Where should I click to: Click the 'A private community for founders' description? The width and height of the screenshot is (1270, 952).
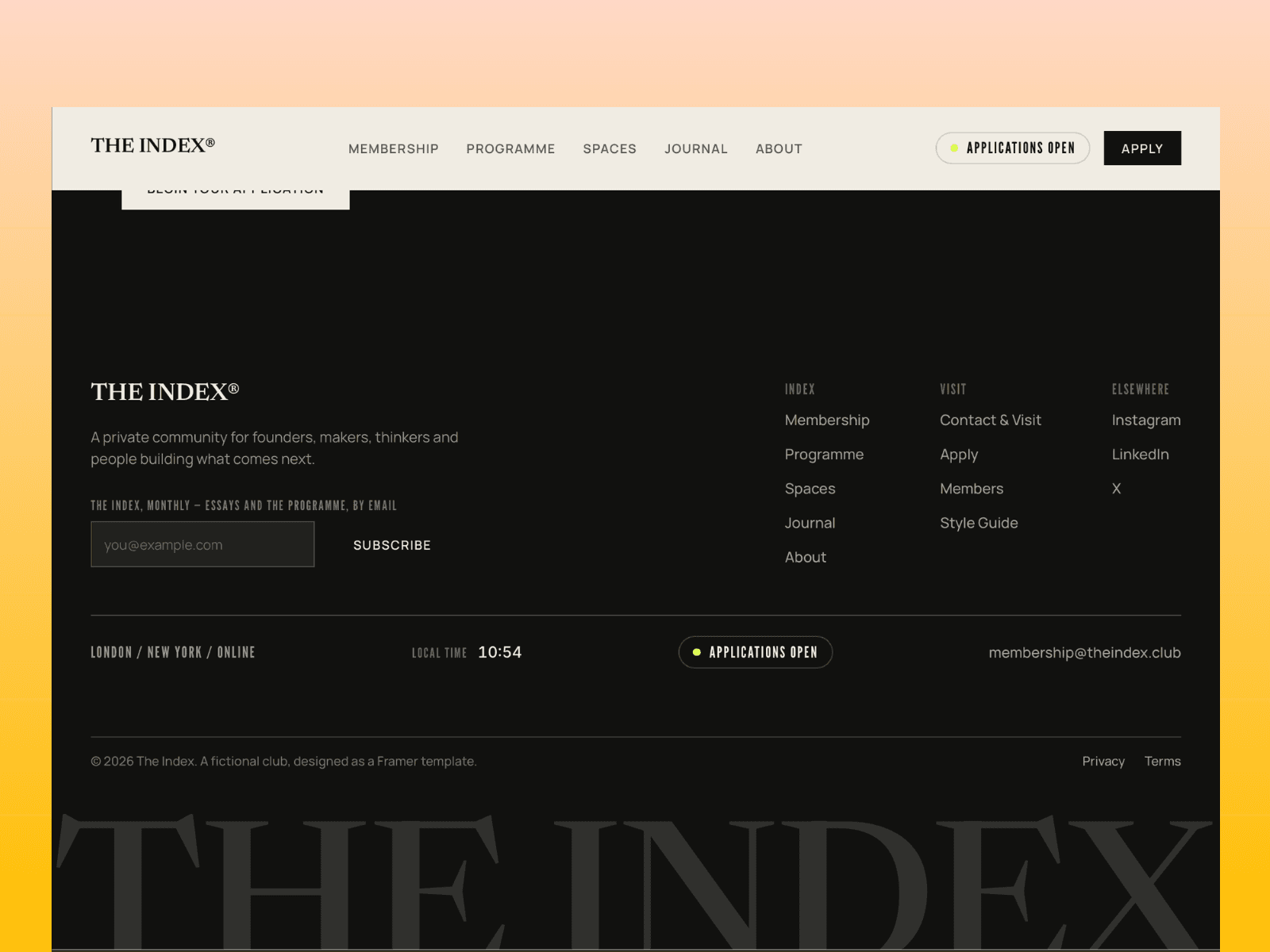tap(275, 448)
